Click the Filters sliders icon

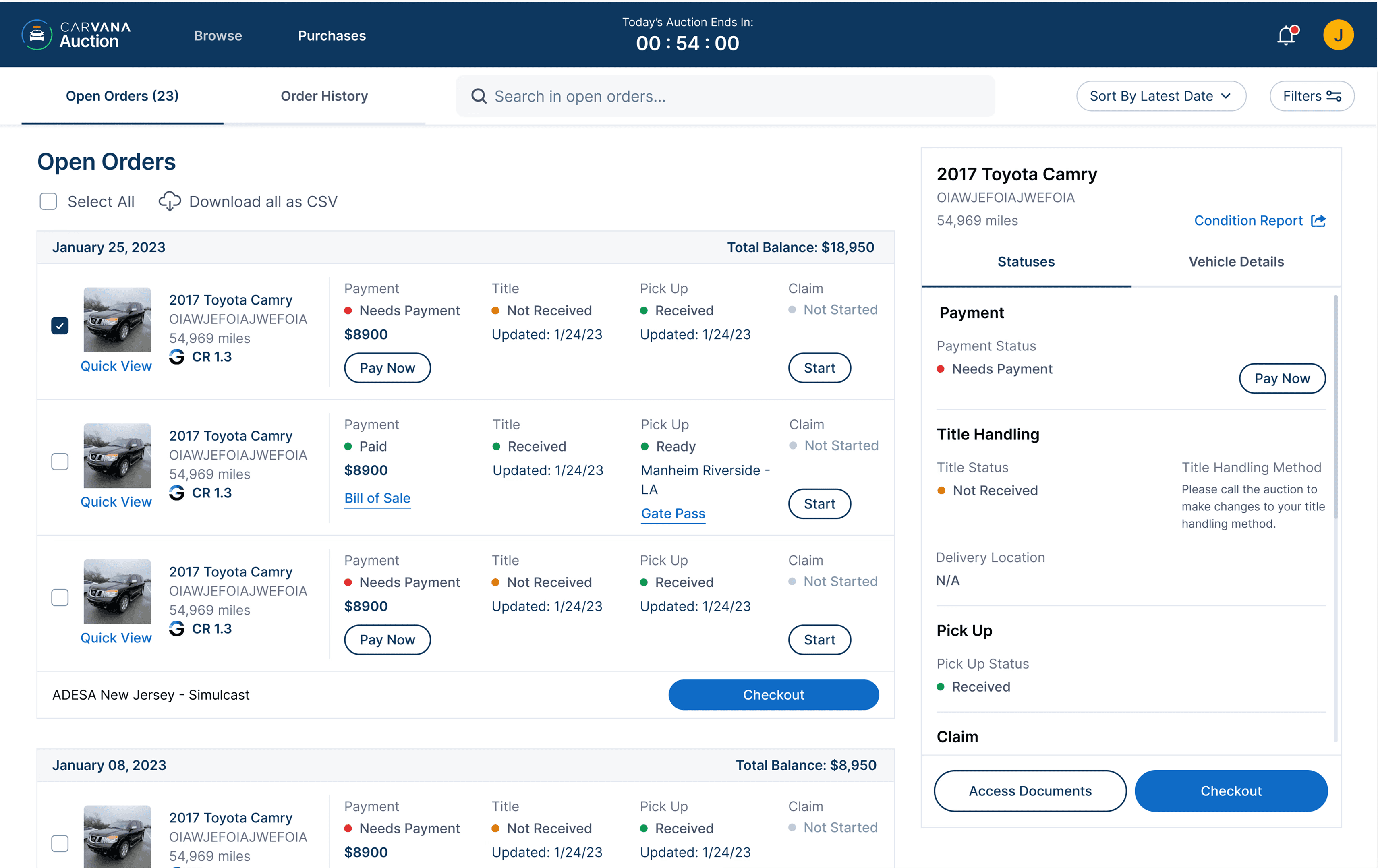click(x=1334, y=96)
